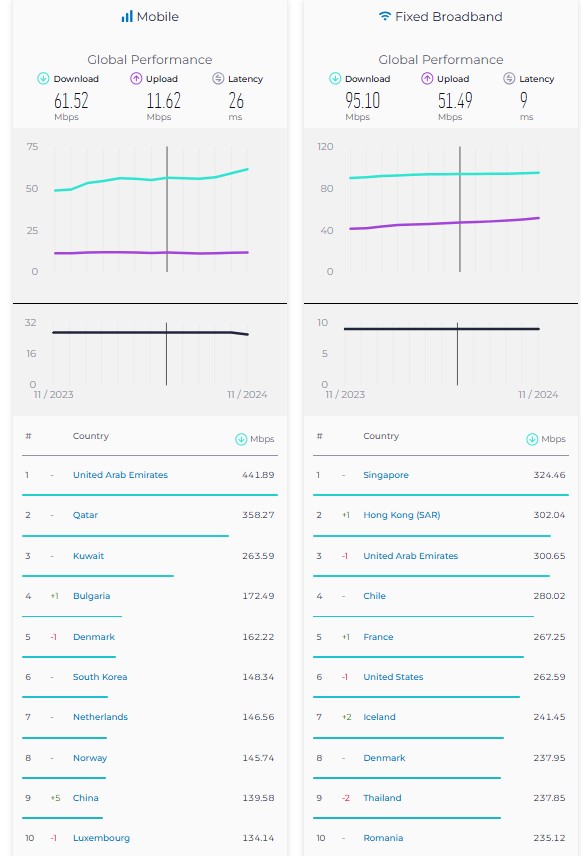
Task: Click the Mobile signal bars icon
Action: click(127, 17)
